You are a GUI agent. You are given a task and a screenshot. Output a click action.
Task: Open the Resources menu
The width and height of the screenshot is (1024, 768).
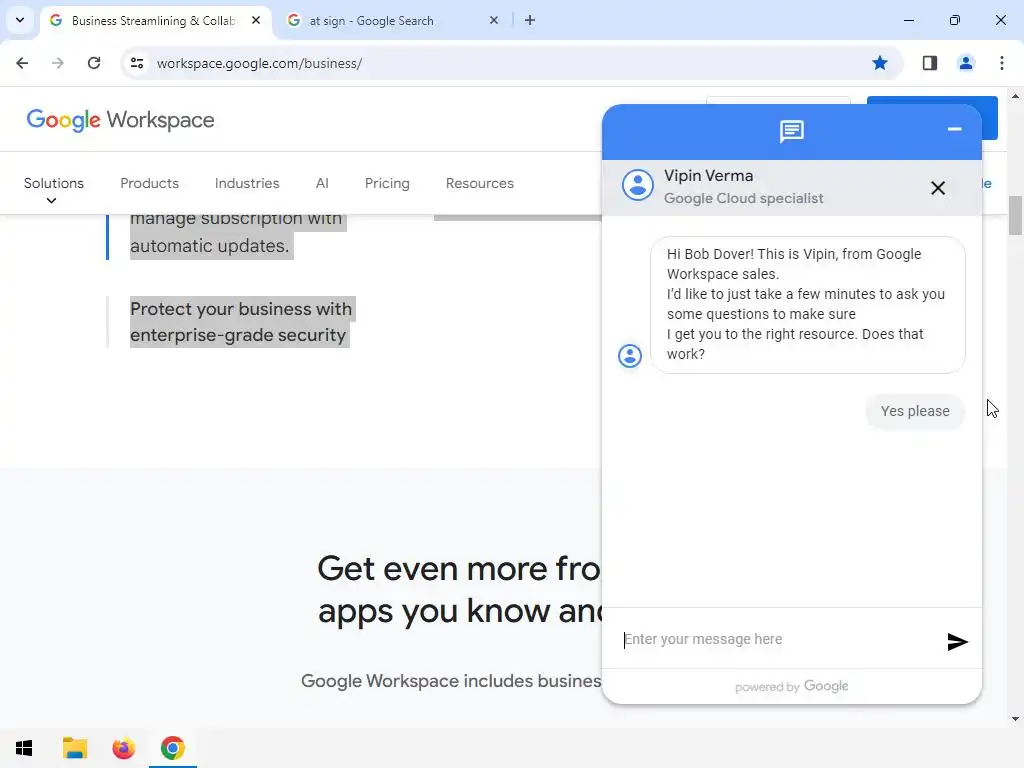480,183
